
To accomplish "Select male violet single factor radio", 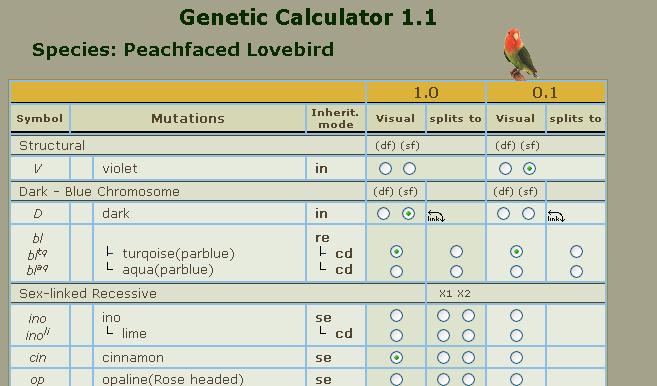I will point(409,168).
